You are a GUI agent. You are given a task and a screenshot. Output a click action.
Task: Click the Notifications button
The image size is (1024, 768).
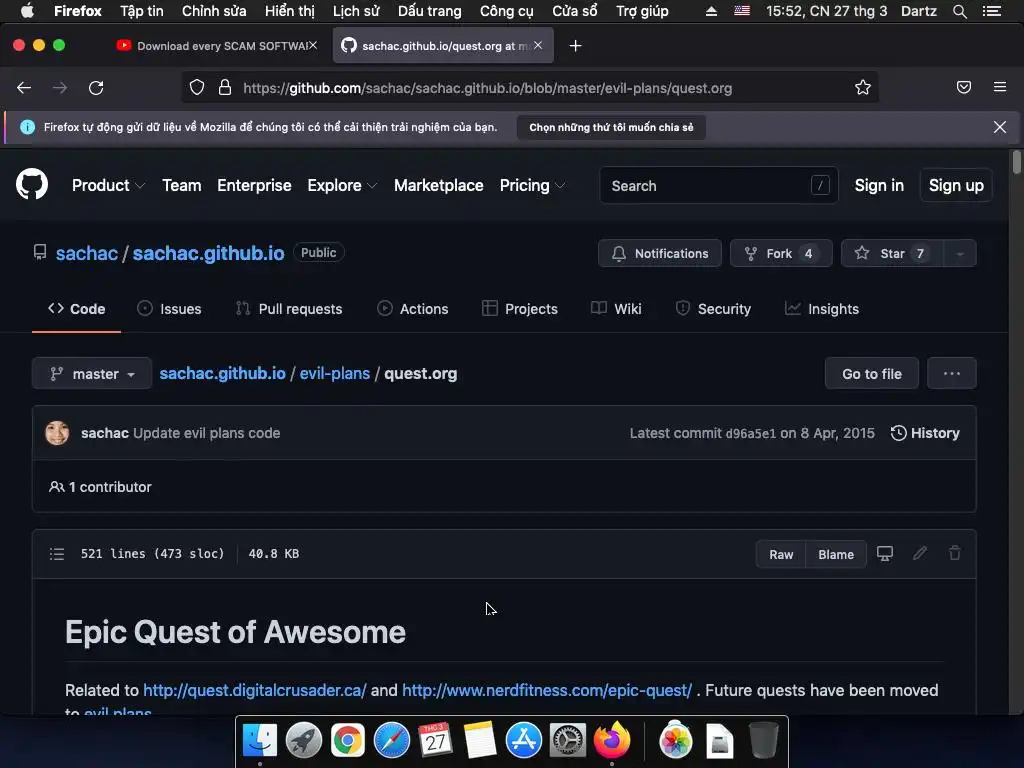pyautogui.click(x=660, y=253)
